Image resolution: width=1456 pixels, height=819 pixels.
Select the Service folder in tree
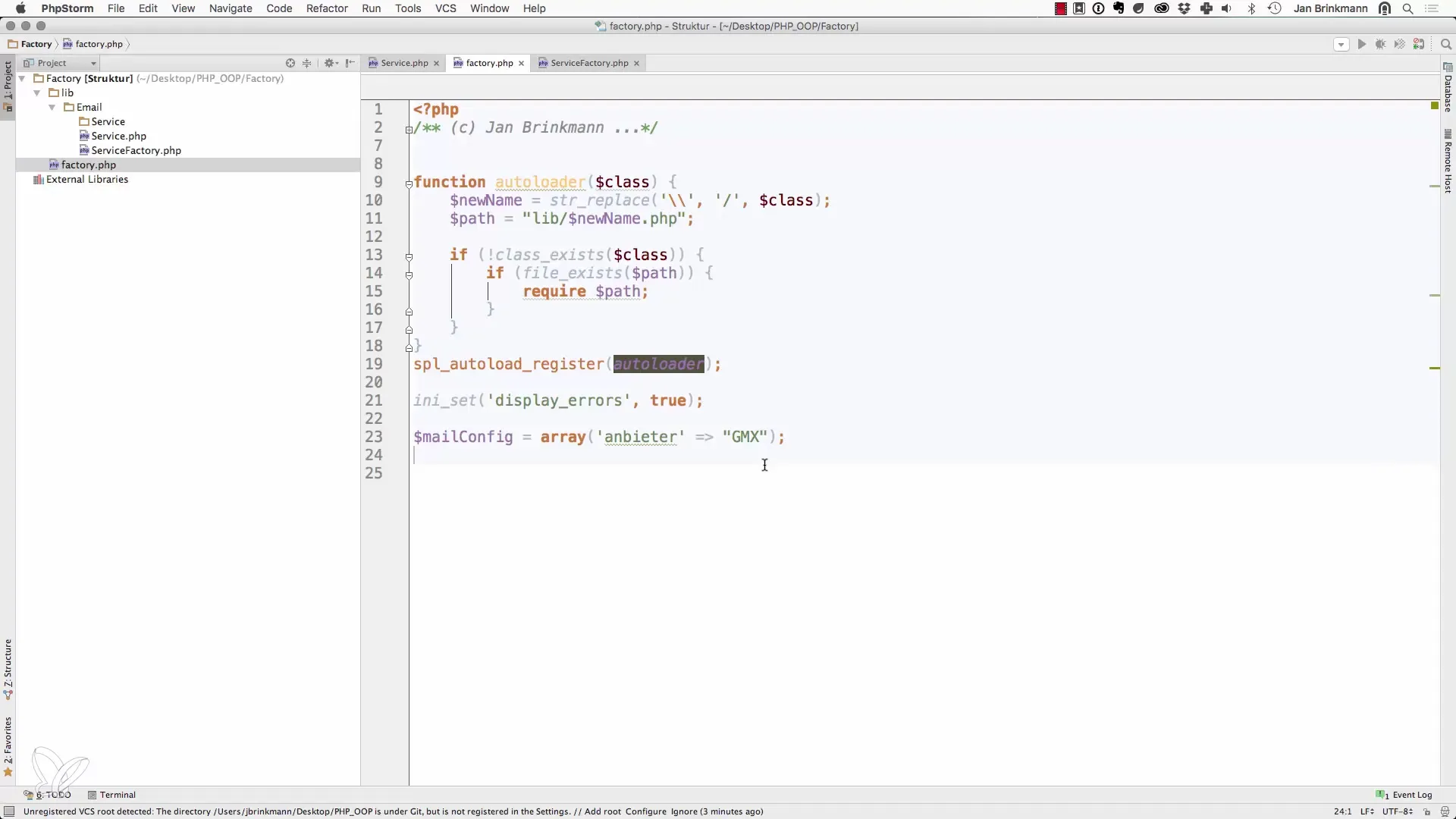[x=102, y=122]
